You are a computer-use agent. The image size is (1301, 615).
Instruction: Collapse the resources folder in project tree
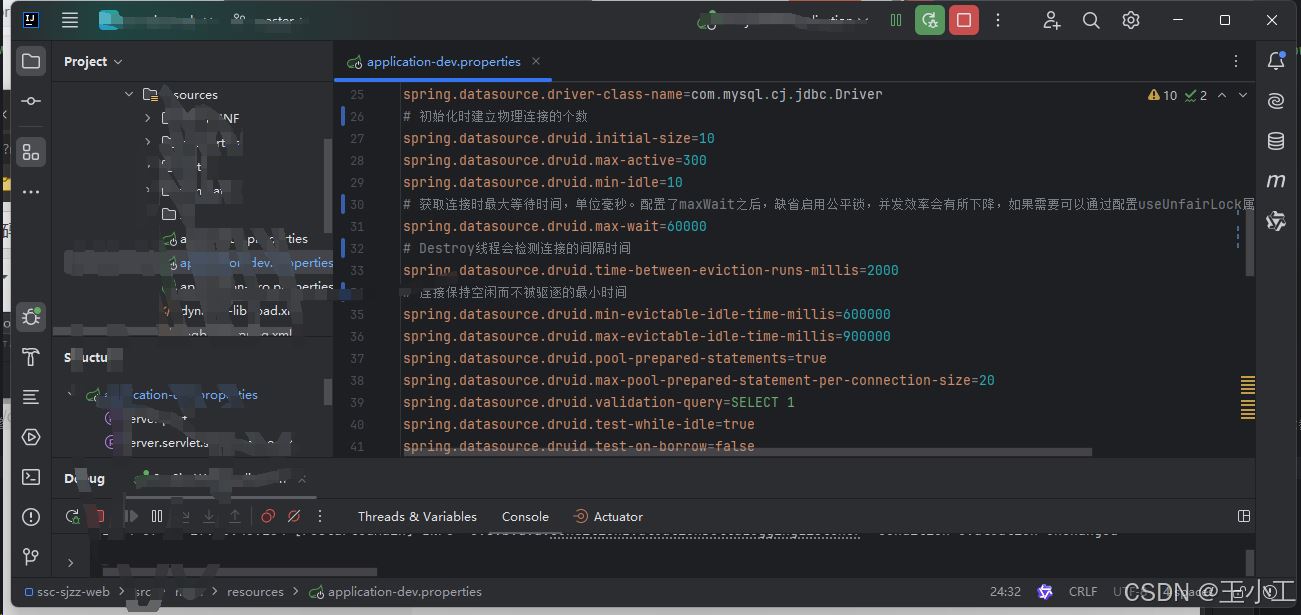(129, 95)
